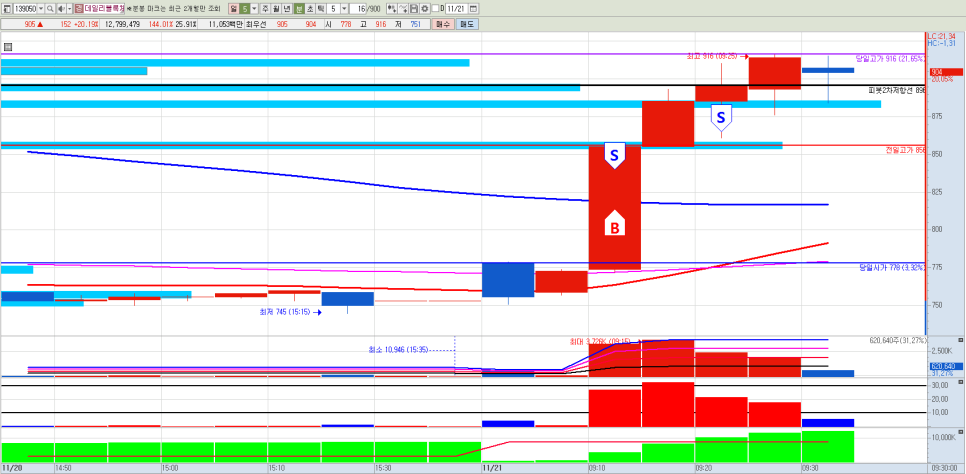Viewport: 966px width, 474px height.
Task: Select the 초 second chart button
Action: tap(310, 9)
